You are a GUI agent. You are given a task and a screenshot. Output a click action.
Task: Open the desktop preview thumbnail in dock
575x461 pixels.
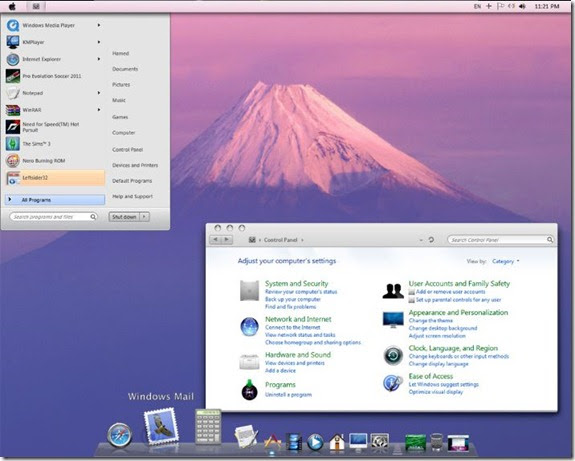click(x=458, y=443)
